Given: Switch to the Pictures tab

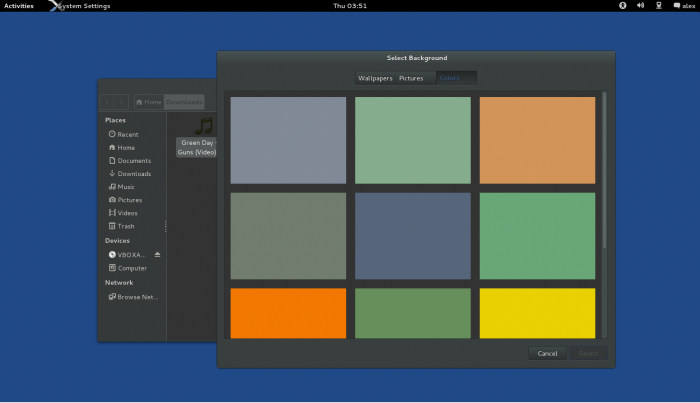Looking at the screenshot, I should click(411, 78).
